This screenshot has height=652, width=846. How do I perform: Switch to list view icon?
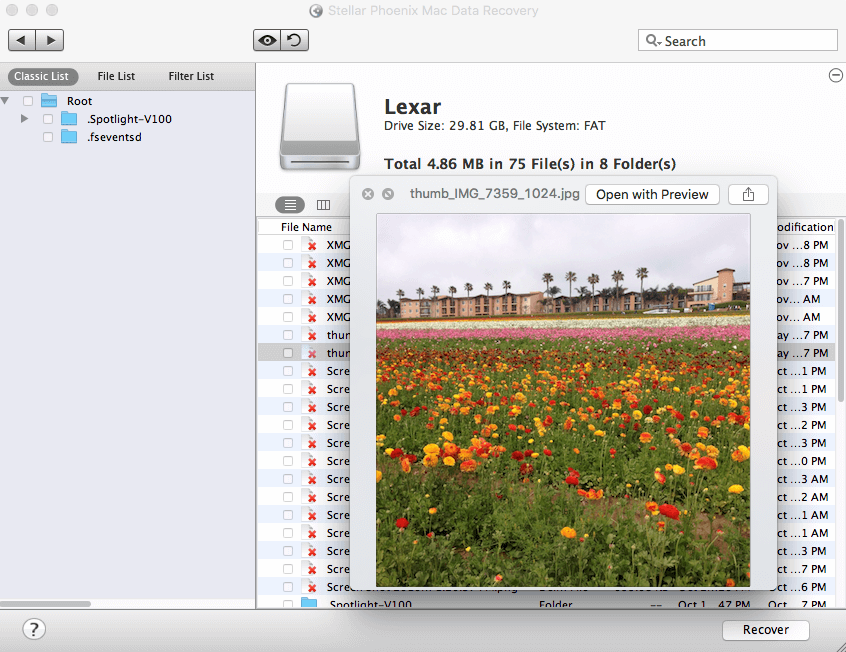(290, 205)
